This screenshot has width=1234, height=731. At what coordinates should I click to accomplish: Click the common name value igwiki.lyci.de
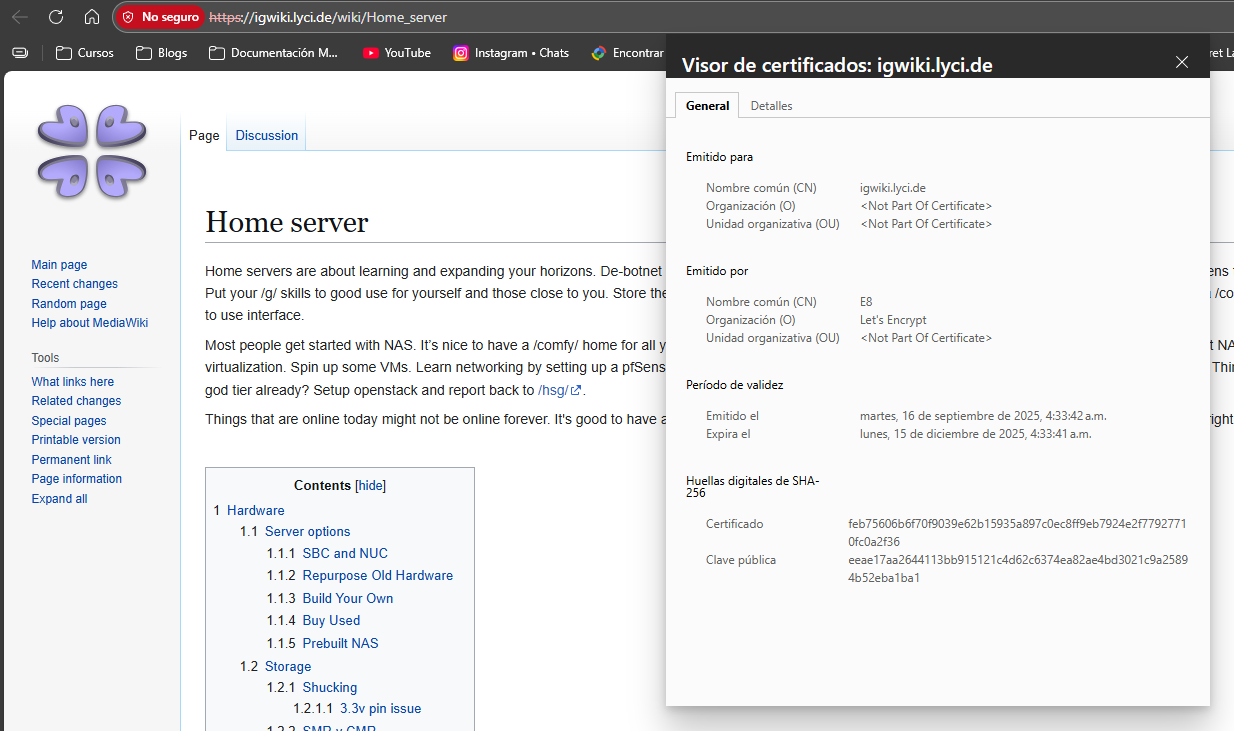coord(893,188)
